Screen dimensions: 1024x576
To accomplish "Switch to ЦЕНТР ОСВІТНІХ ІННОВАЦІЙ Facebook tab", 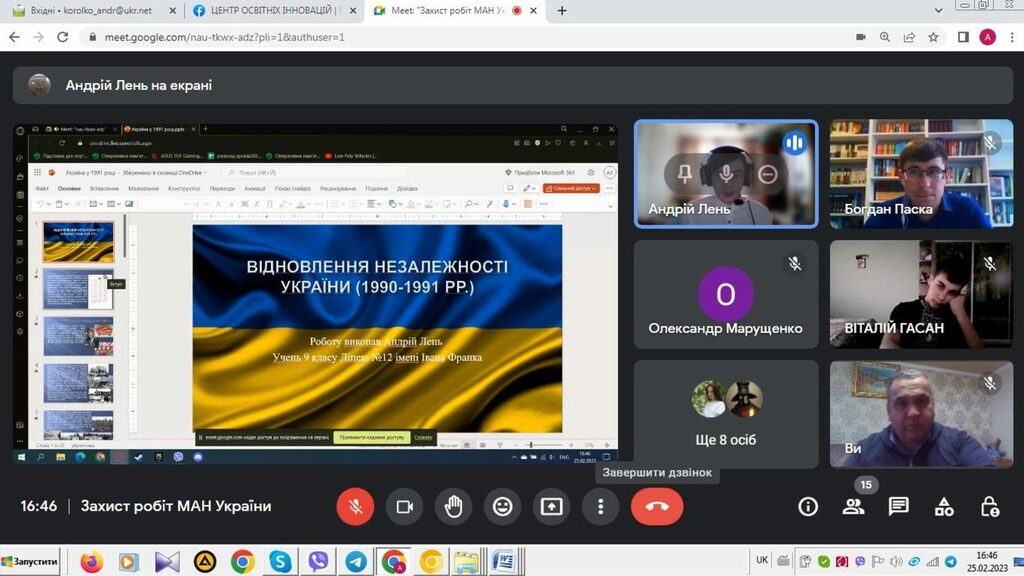I will (x=270, y=11).
